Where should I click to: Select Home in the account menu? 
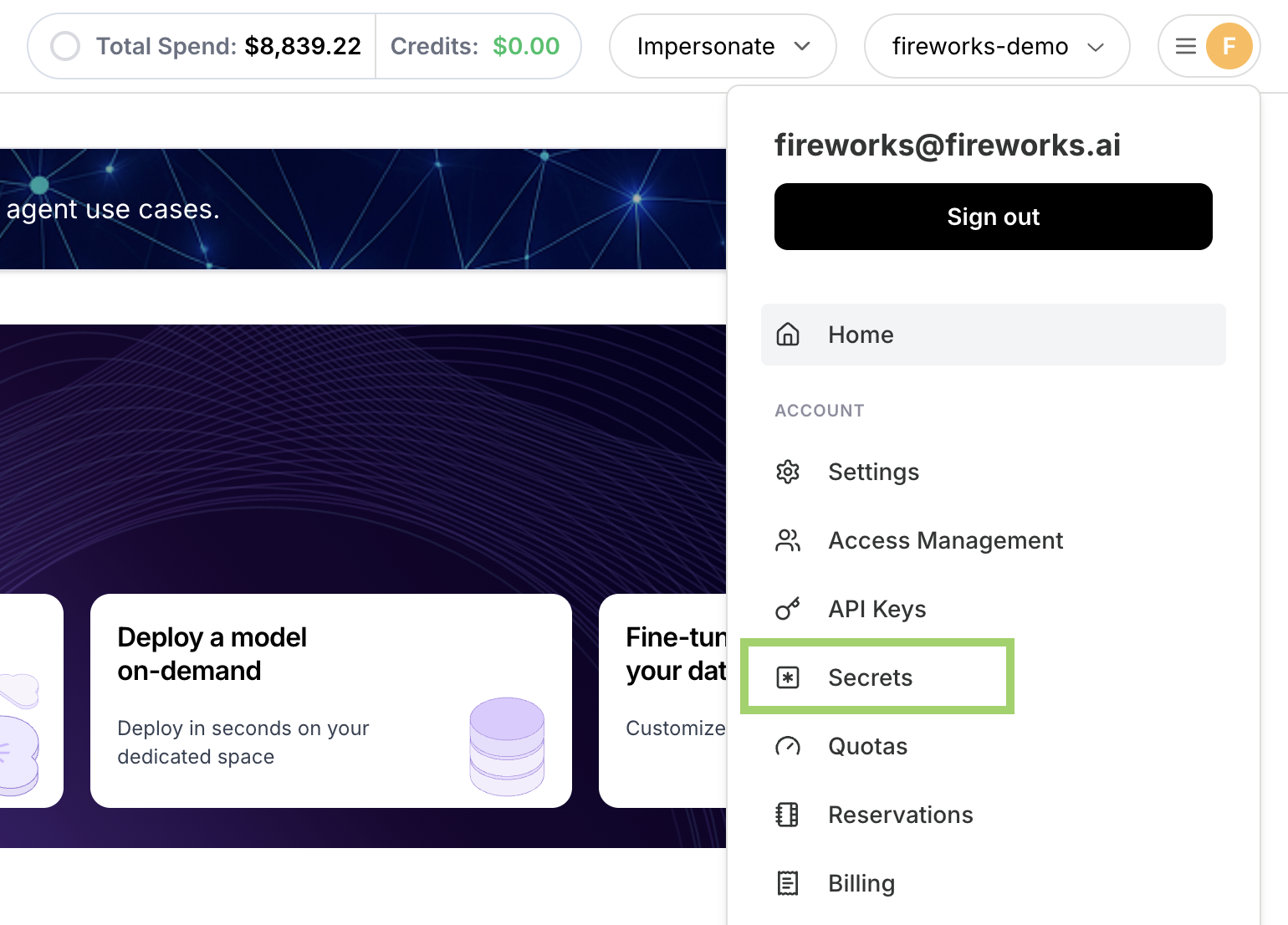[x=994, y=335]
